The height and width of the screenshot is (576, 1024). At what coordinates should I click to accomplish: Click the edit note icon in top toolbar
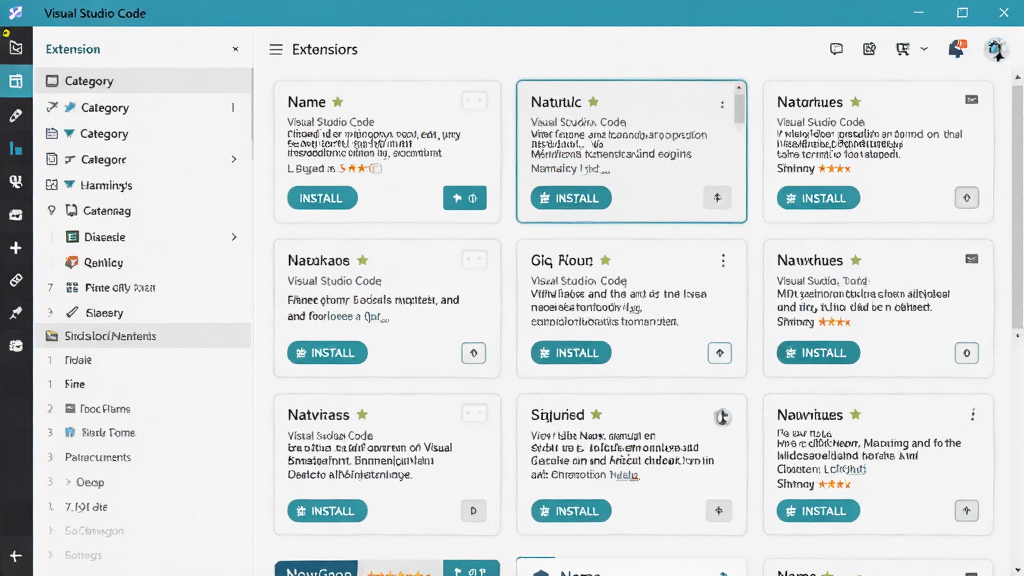click(x=869, y=49)
